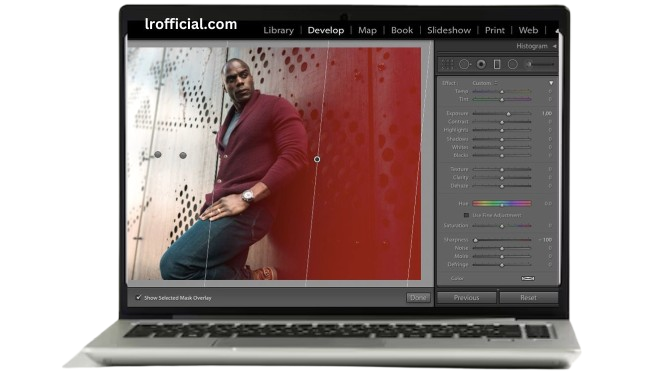Click the Effect label text
Image resolution: width=670 pixels, height=372 pixels.
tap(449, 83)
